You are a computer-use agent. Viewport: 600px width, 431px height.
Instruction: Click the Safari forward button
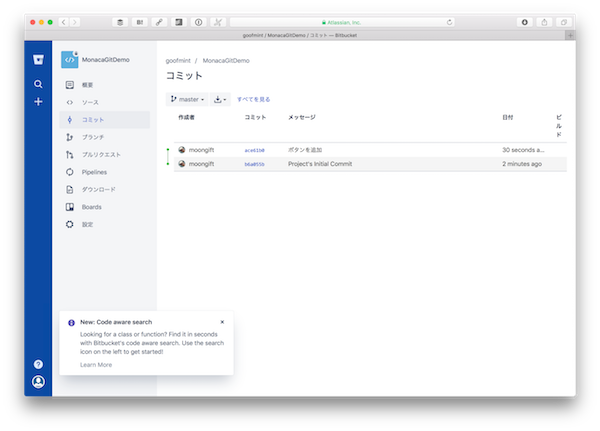75,22
